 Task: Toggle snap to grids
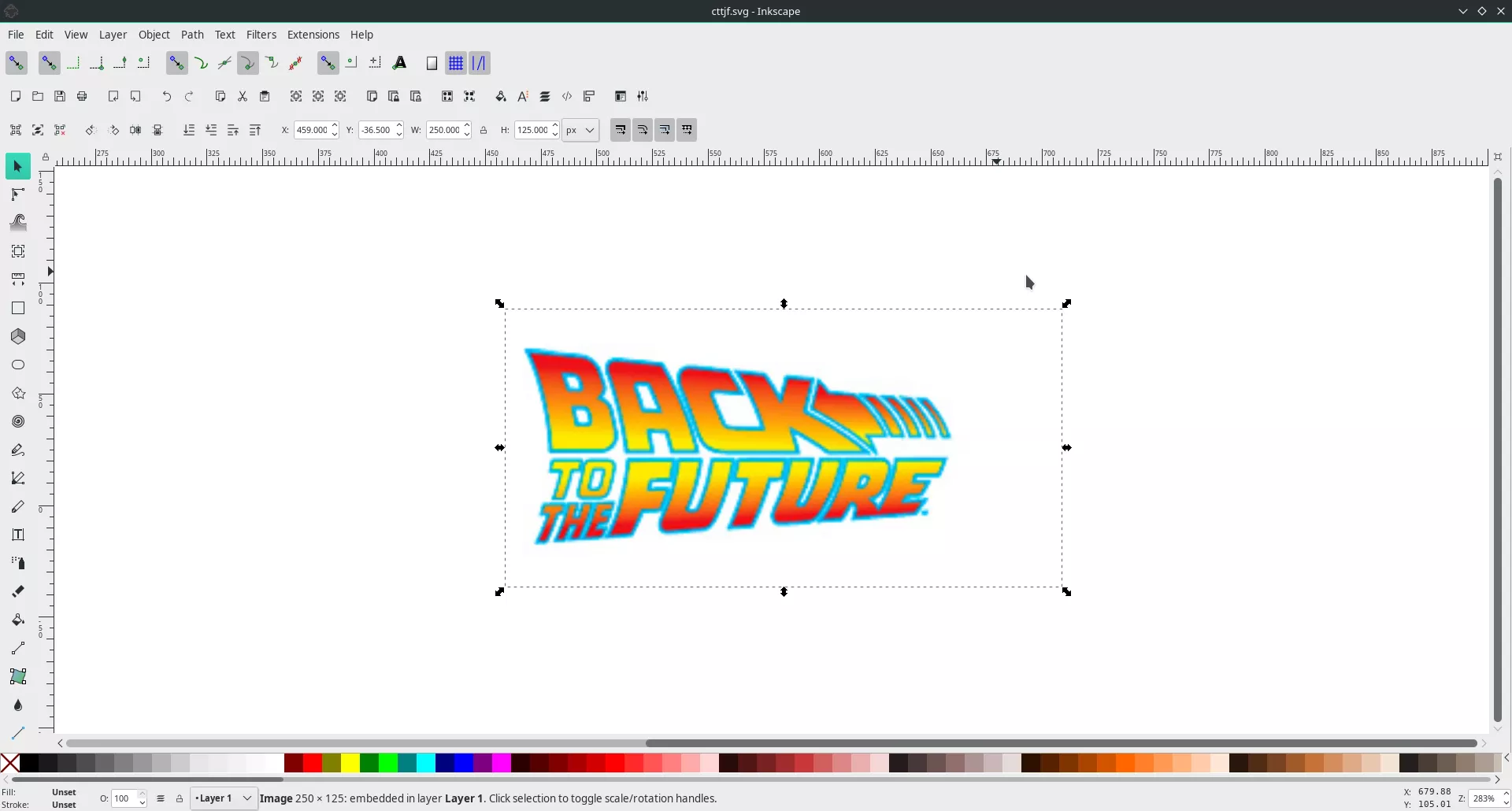coord(456,63)
